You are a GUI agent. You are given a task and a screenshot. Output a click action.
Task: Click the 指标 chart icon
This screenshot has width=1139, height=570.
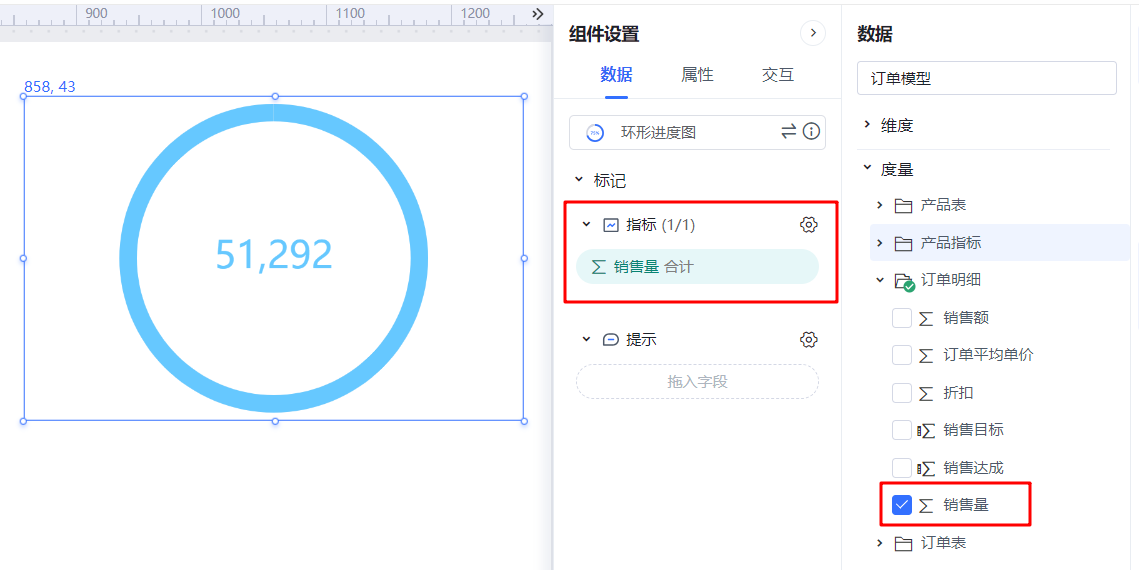[x=611, y=225]
